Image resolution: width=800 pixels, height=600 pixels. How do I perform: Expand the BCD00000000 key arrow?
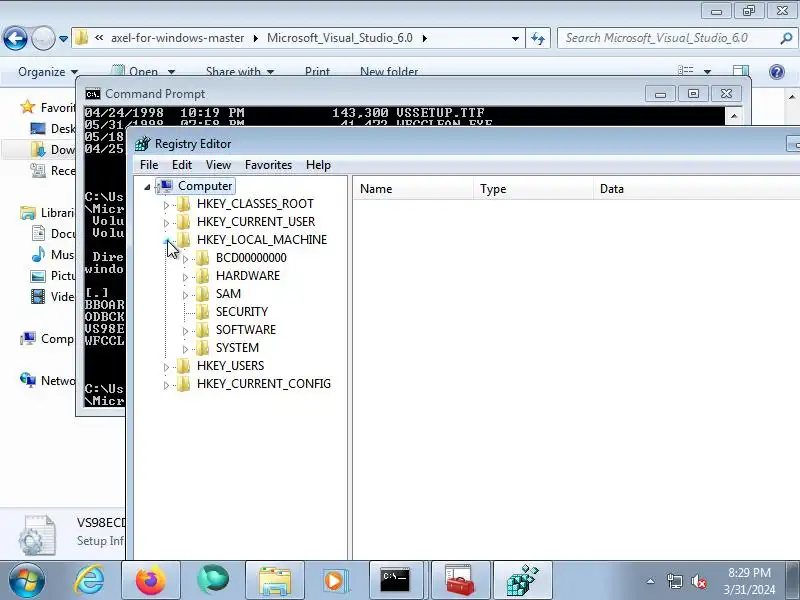pos(185,259)
